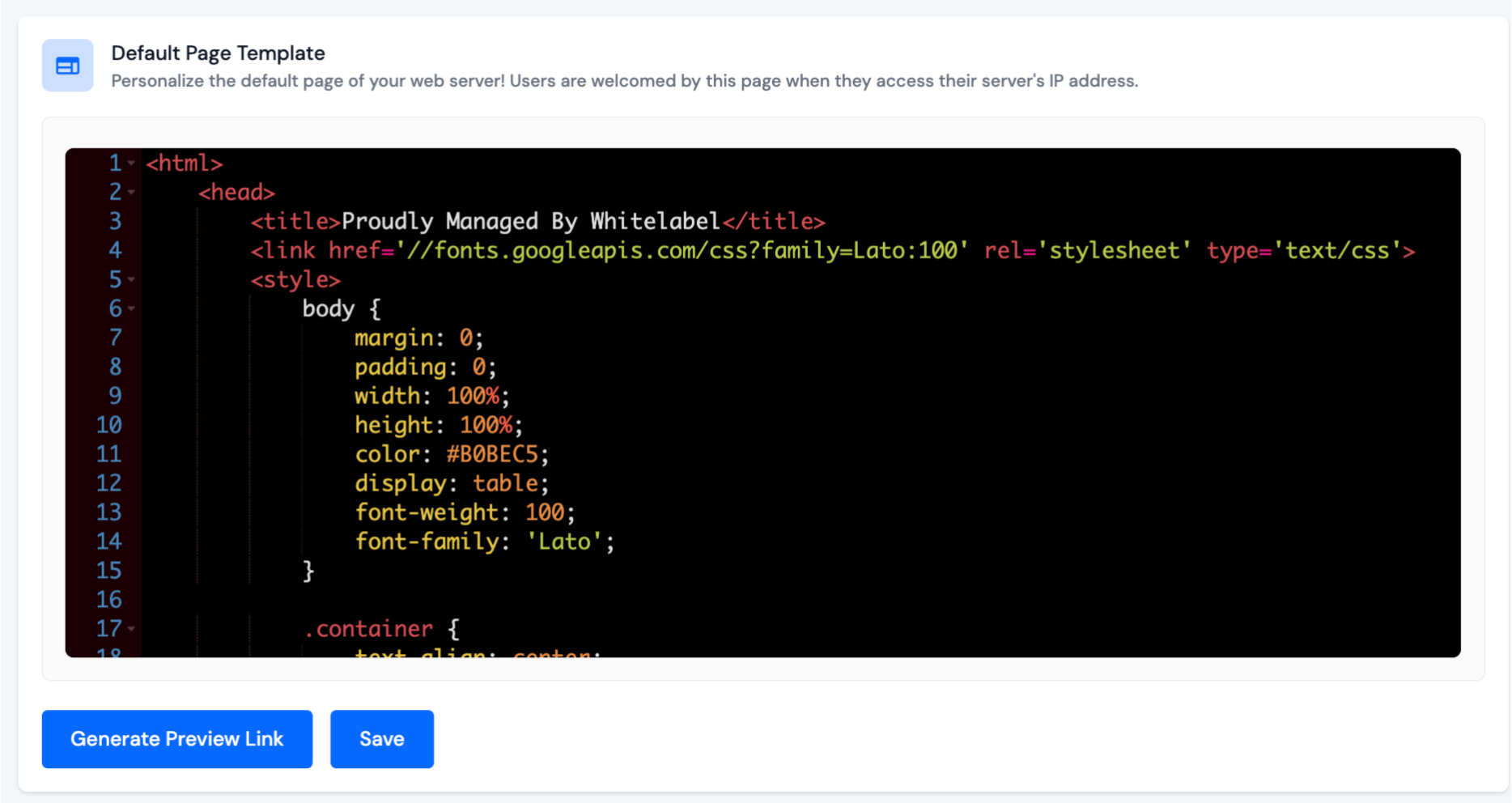Click the display: table declaration
Screen dimensions: 1512x803
pyautogui.click(x=445, y=483)
